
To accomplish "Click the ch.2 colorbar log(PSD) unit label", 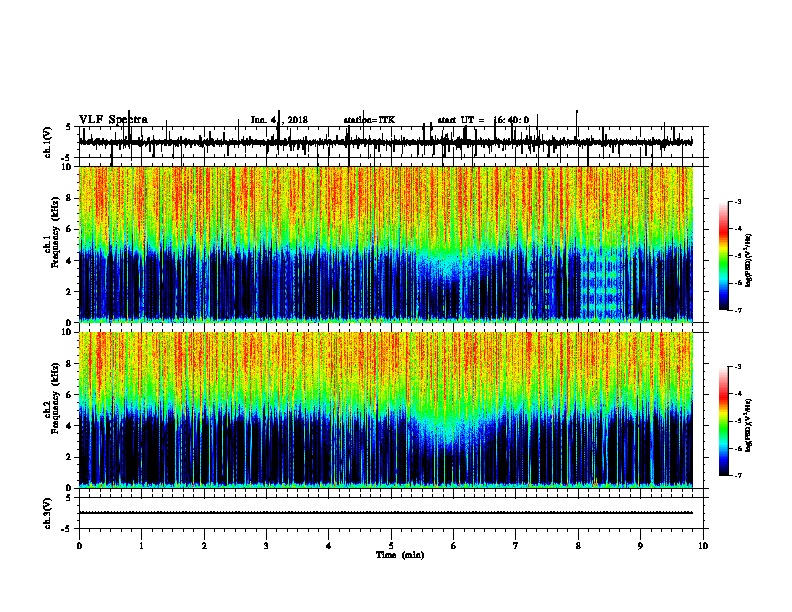I will pyautogui.click(x=749, y=426).
